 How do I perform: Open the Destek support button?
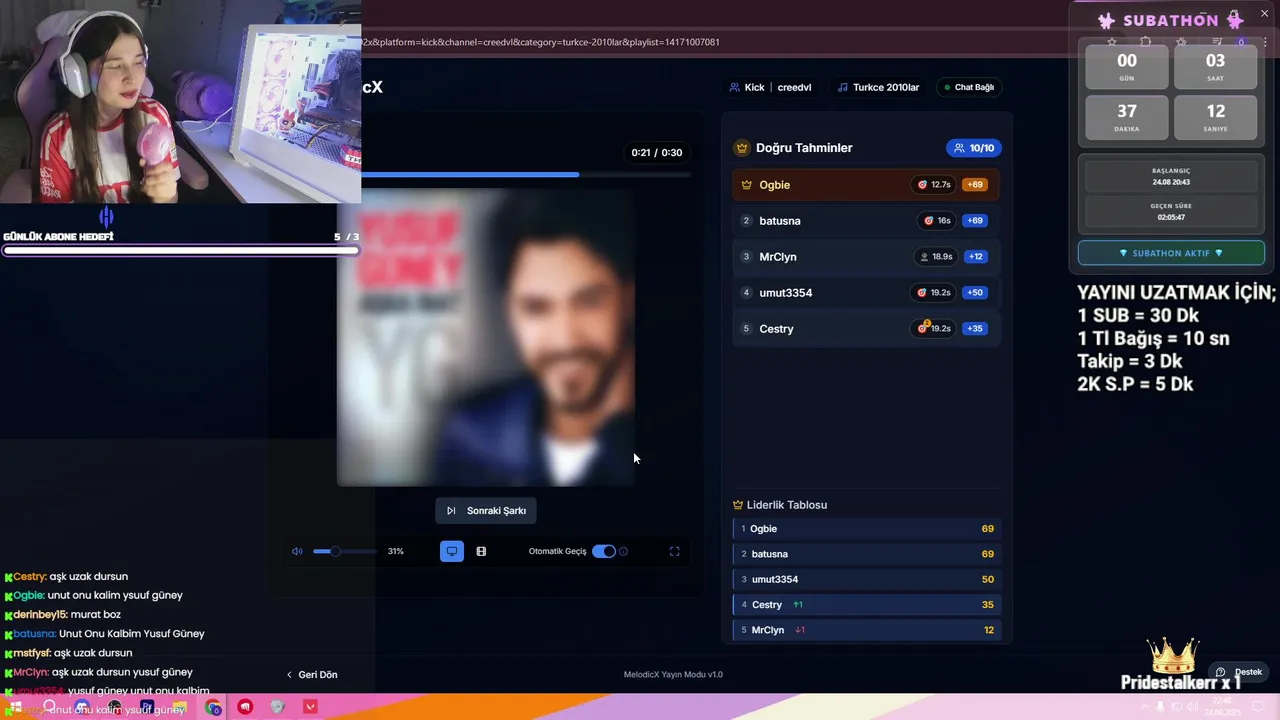click(1238, 672)
